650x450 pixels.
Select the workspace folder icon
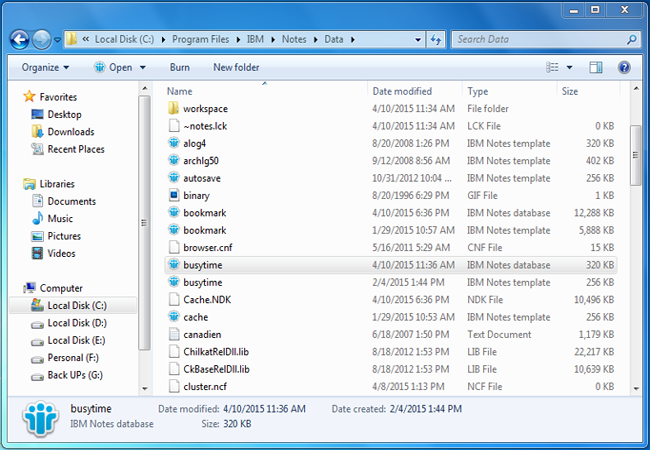(x=173, y=109)
